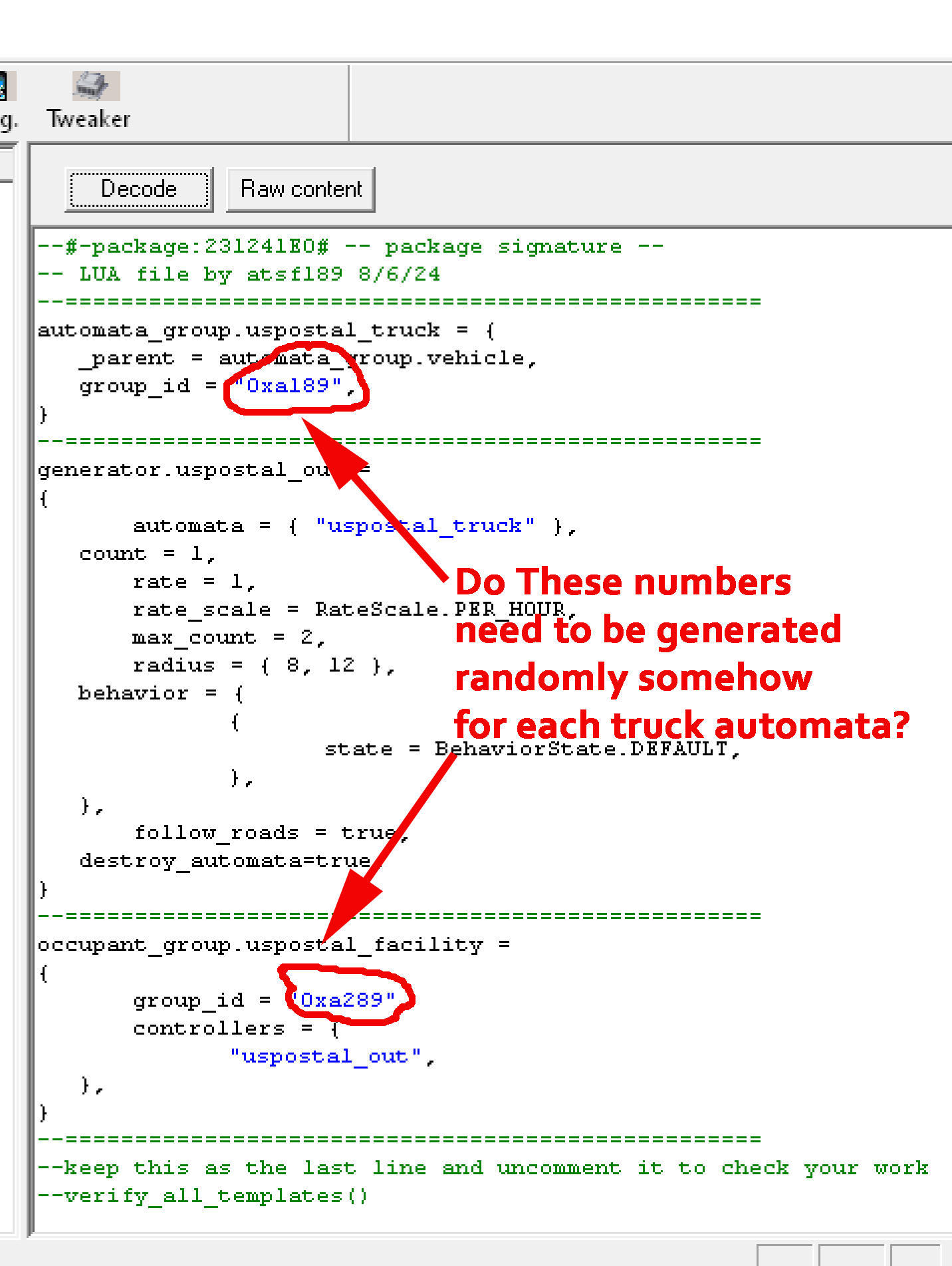Click the _parent = automata_group.vehicle line
Image resolution: width=952 pixels, height=1266 pixels.
coord(308,358)
